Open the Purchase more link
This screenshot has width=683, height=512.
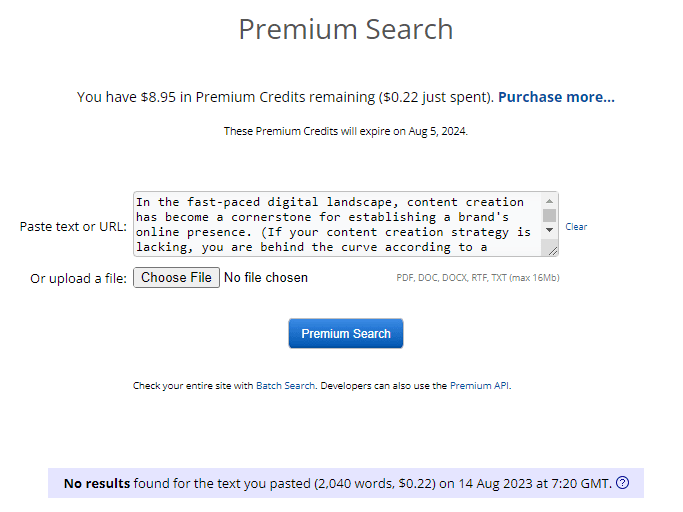556,97
